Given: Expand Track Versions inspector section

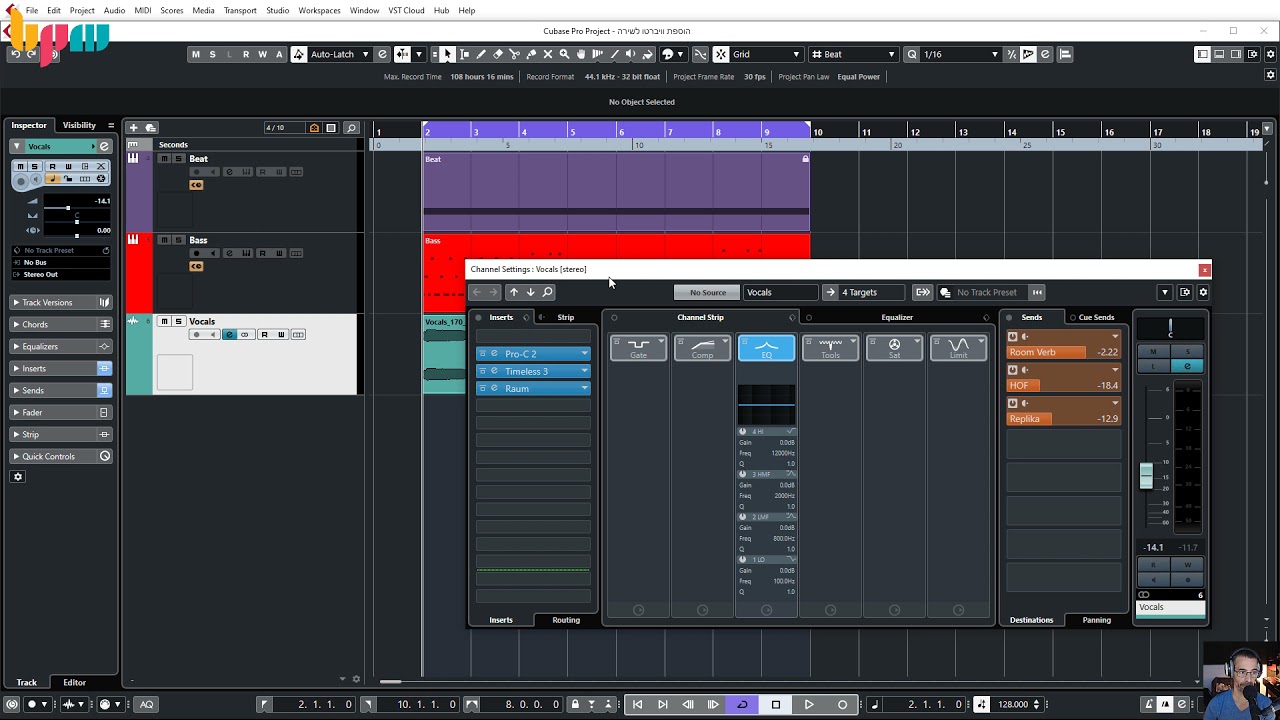Looking at the screenshot, I should pos(62,302).
